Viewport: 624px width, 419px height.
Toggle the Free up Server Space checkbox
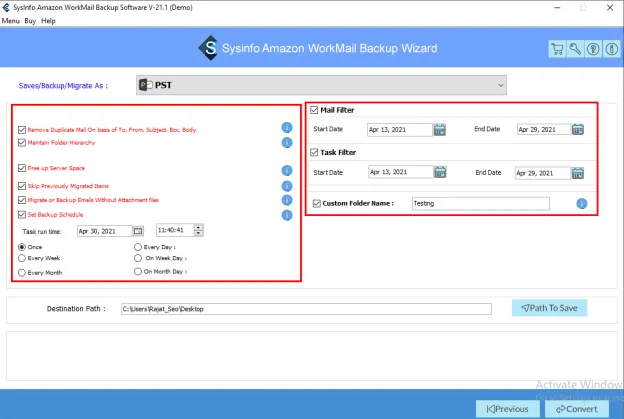coord(22,168)
